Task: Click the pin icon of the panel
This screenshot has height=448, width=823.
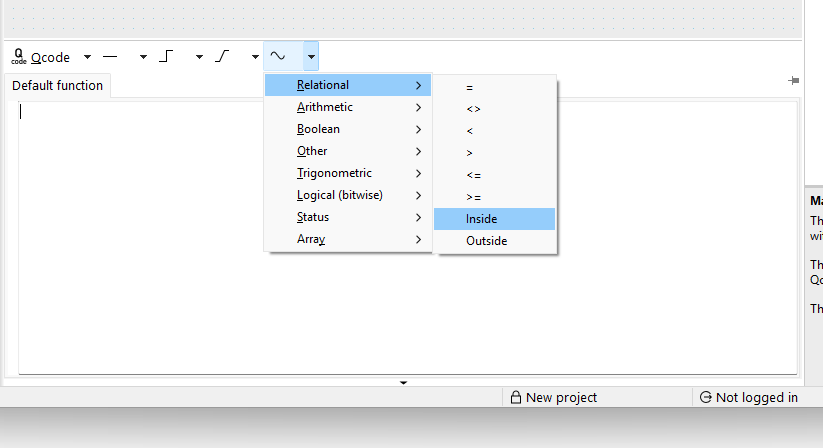Action: point(794,80)
